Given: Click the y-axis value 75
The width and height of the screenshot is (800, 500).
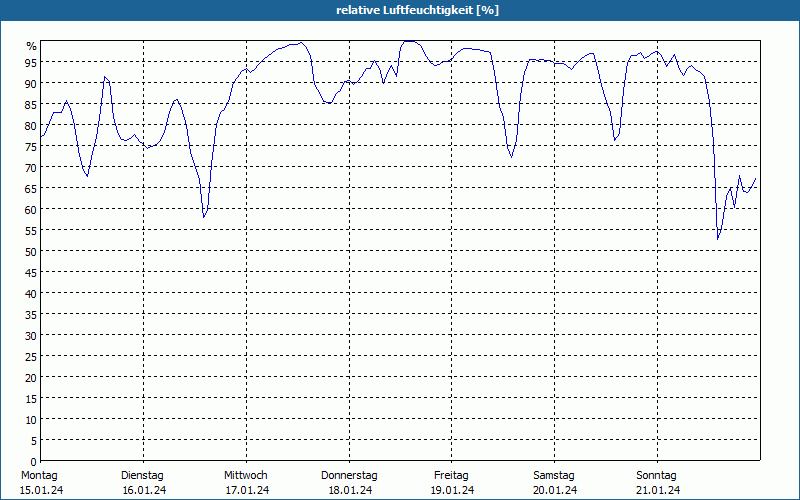Looking at the screenshot, I should tap(31, 146).
